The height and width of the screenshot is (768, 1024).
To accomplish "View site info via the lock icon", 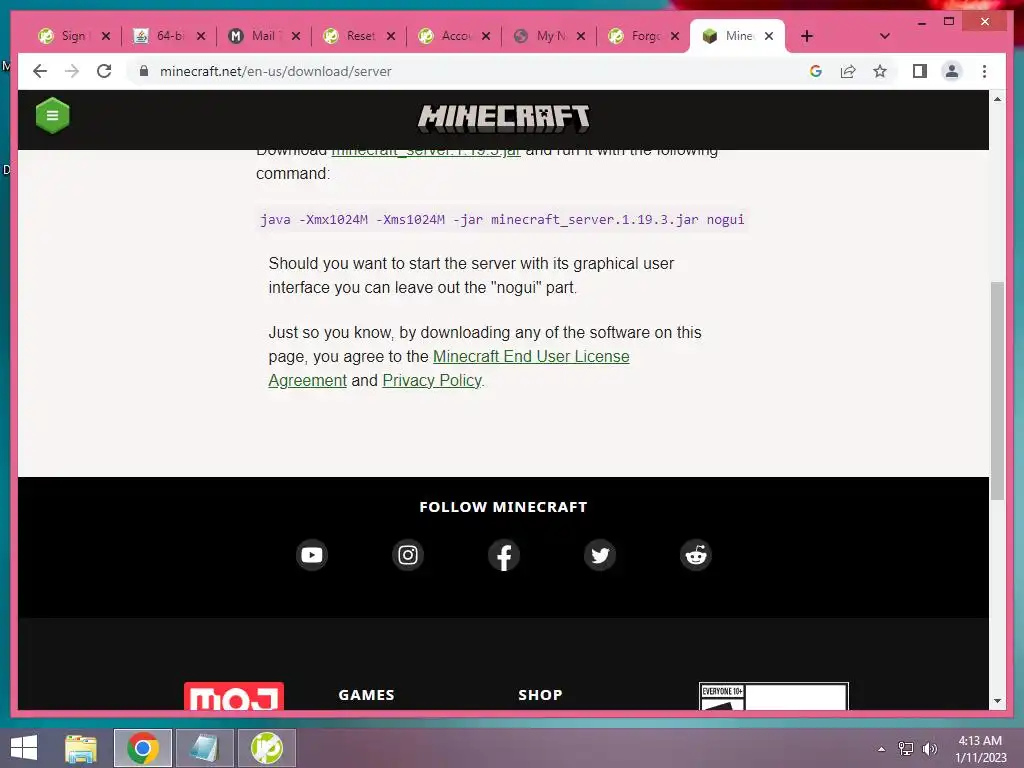I will click(x=144, y=71).
